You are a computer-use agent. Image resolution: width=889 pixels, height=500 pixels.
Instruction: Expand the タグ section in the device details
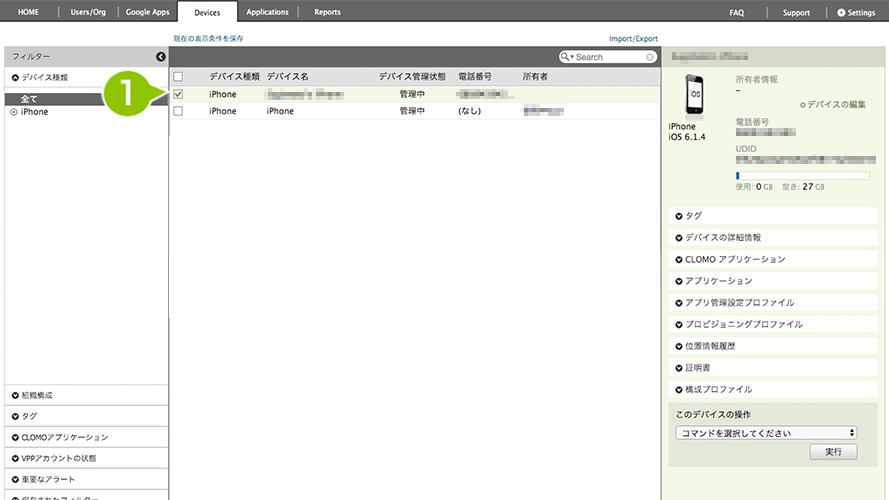(x=773, y=216)
